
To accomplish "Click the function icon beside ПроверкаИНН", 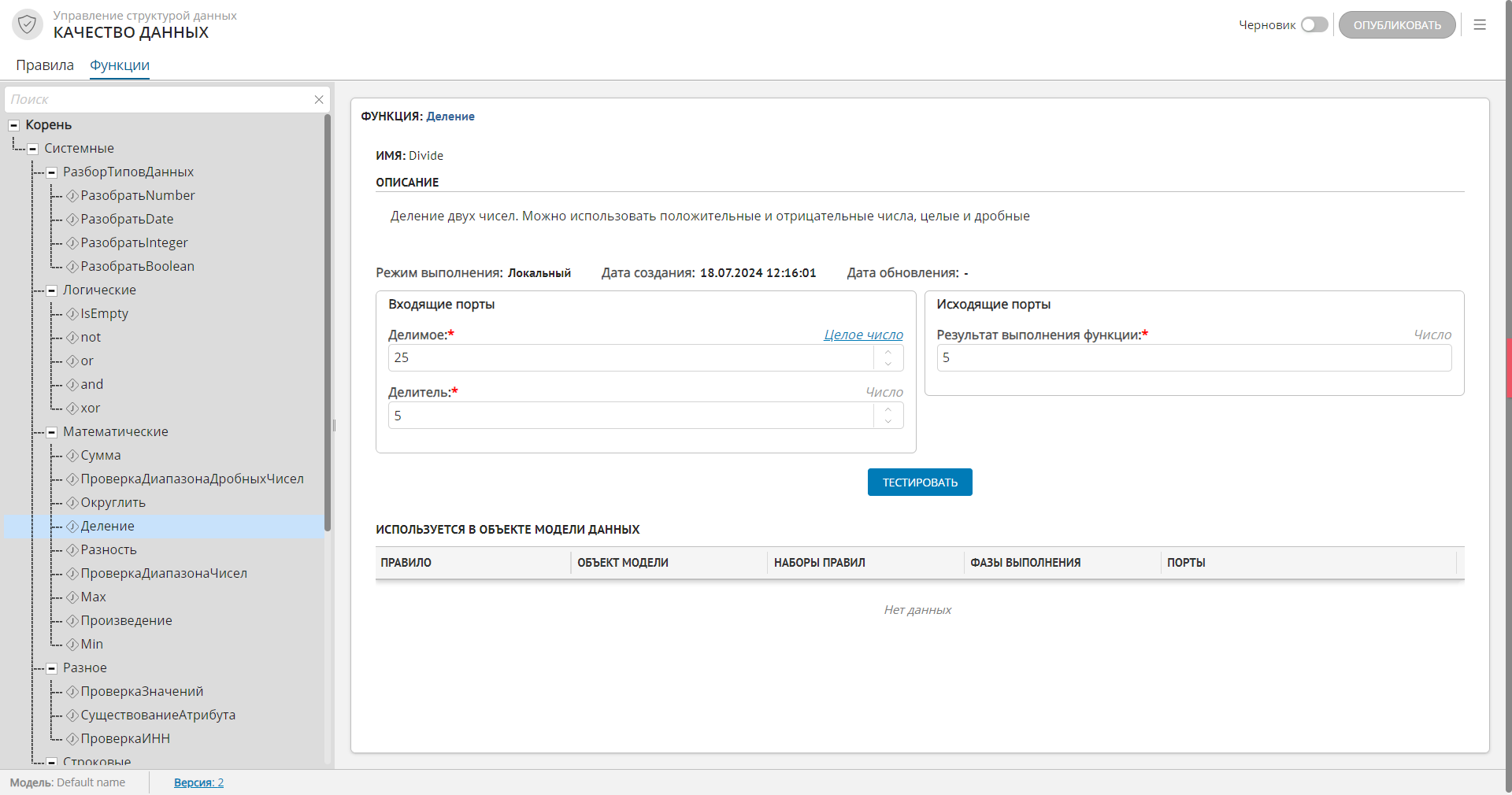I will pos(72,739).
